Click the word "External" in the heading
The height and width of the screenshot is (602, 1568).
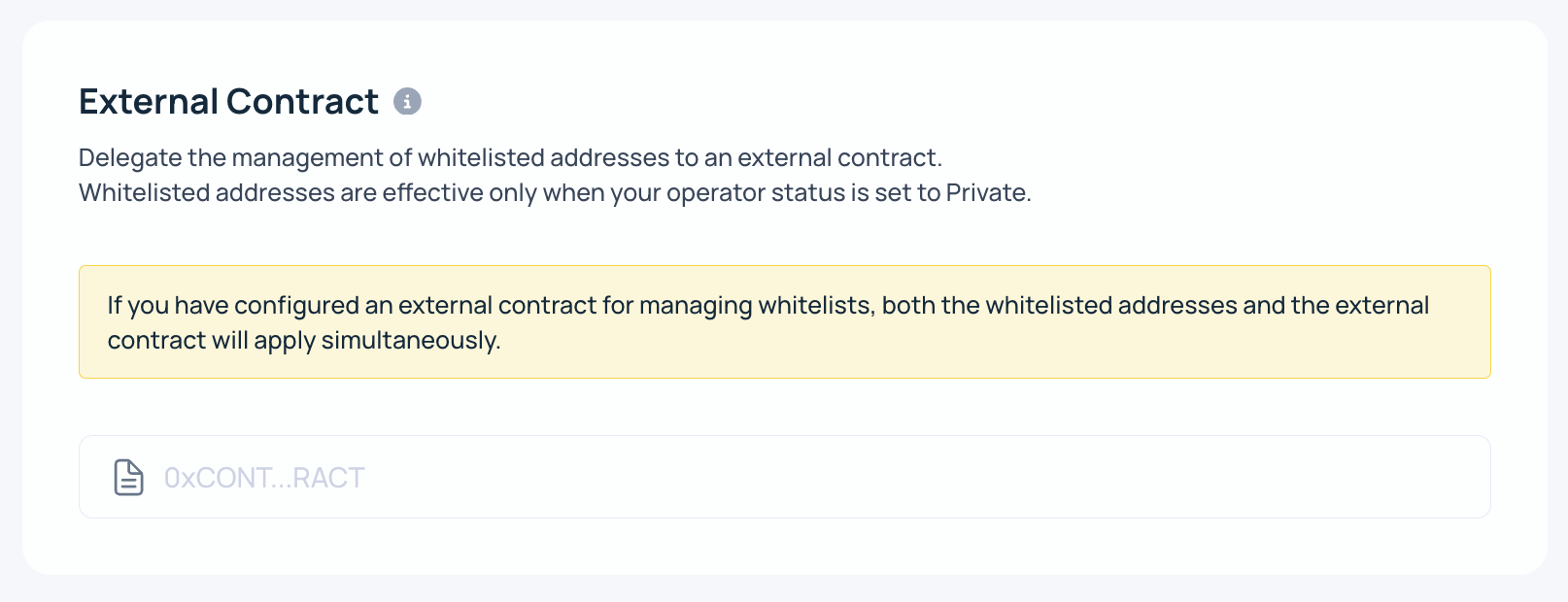[148, 102]
